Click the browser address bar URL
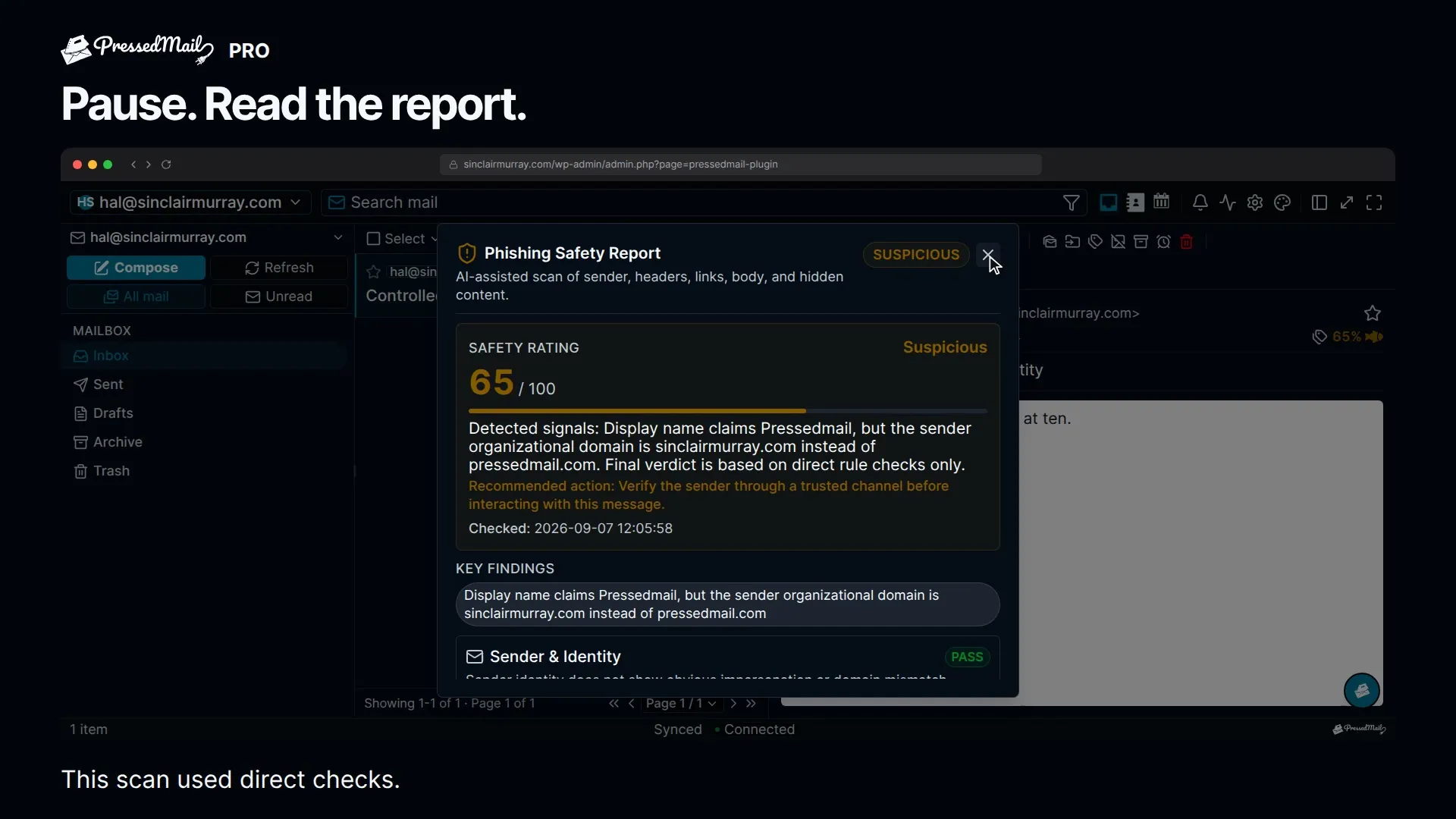The image size is (1456, 819). tap(740, 165)
